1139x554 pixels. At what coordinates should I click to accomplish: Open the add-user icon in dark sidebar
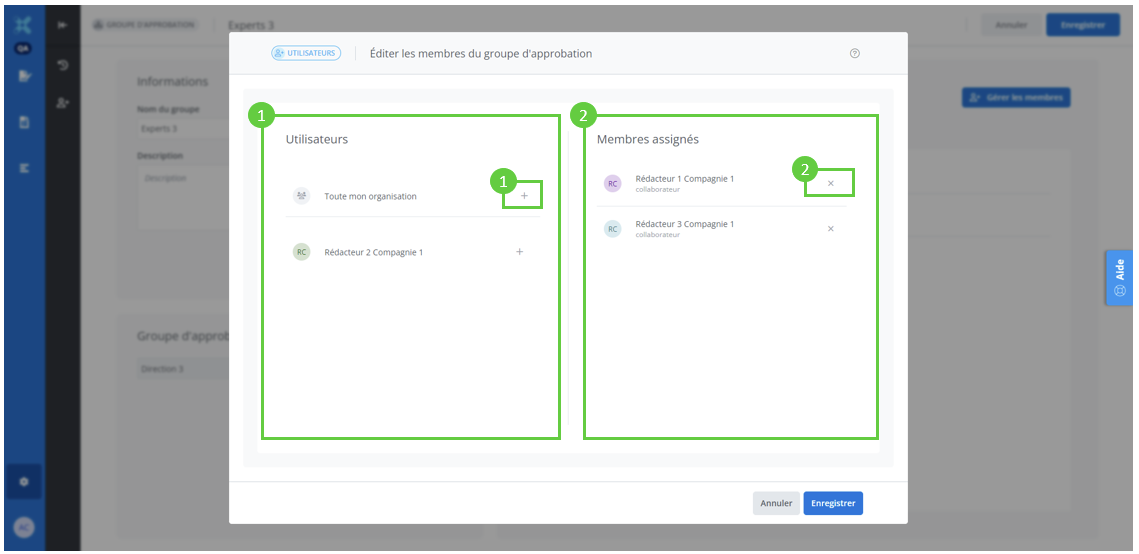click(x=63, y=103)
